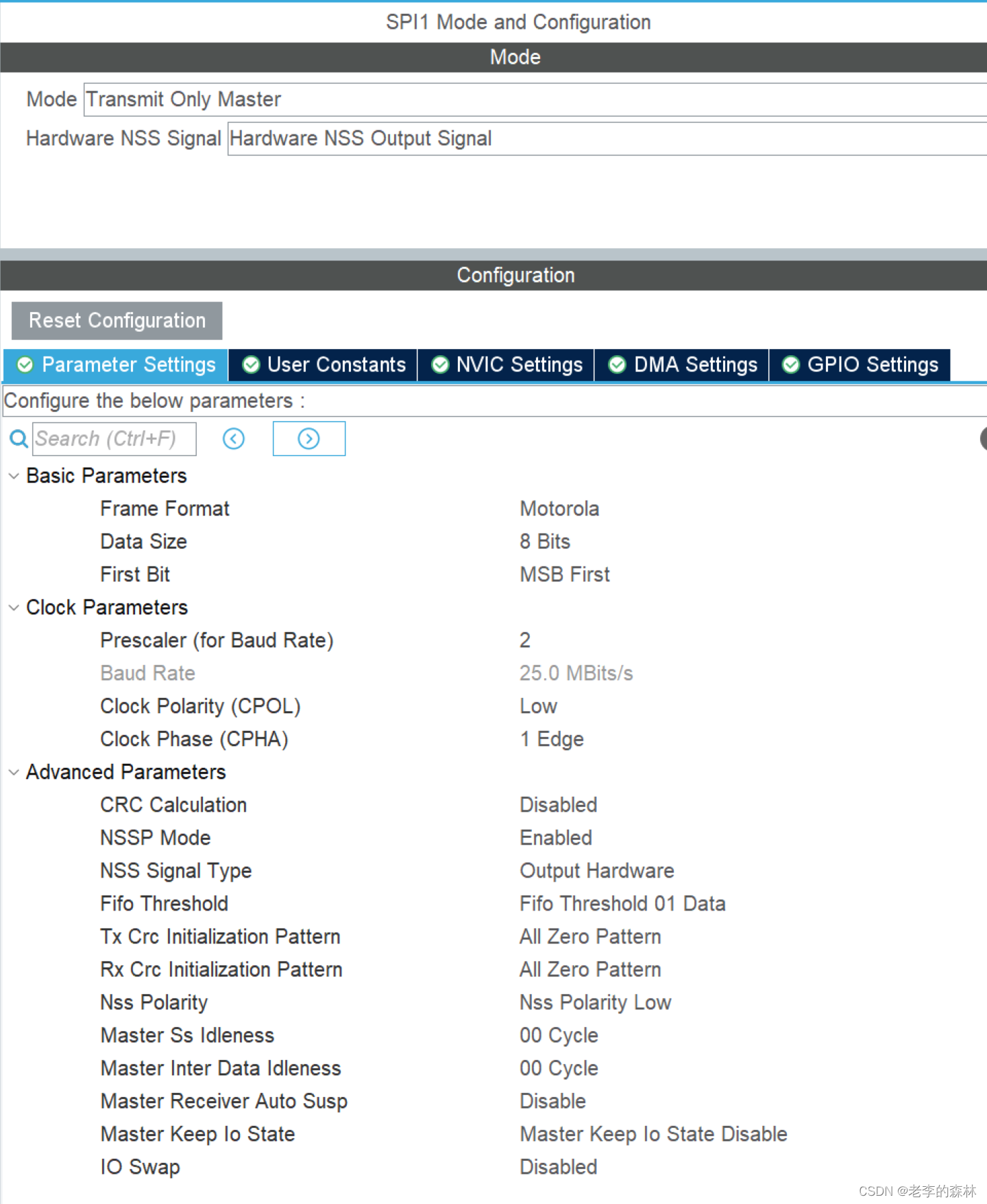This screenshot has width=987, height=1204.
Task: Click the Configuration section header bar
Action: pos(493,276)
